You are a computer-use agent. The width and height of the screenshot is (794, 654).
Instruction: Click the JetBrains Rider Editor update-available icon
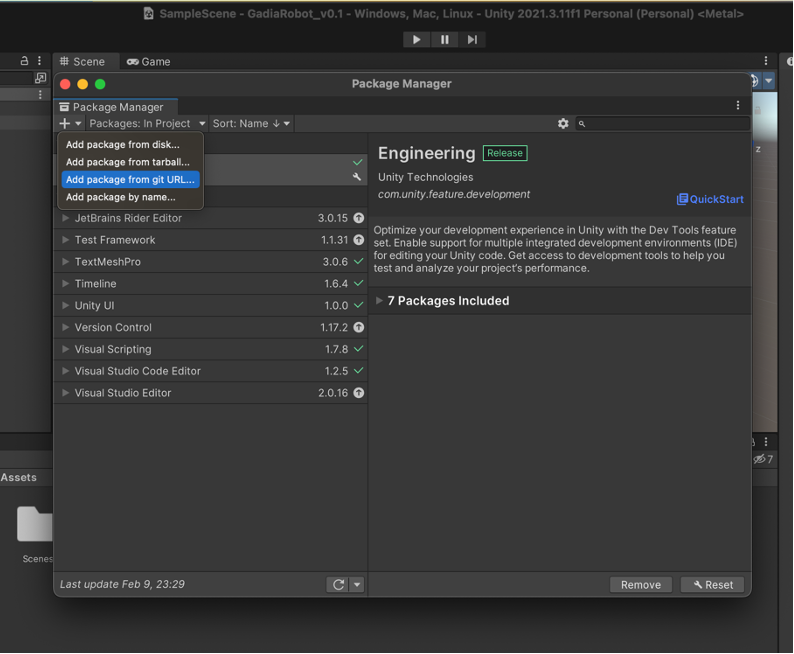click(x=359, y=218)
